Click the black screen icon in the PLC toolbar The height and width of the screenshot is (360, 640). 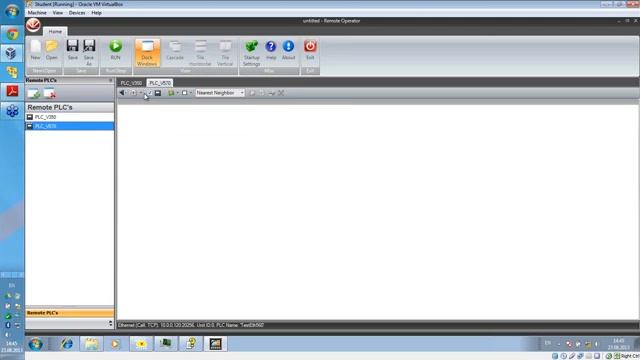pos(158,93)
